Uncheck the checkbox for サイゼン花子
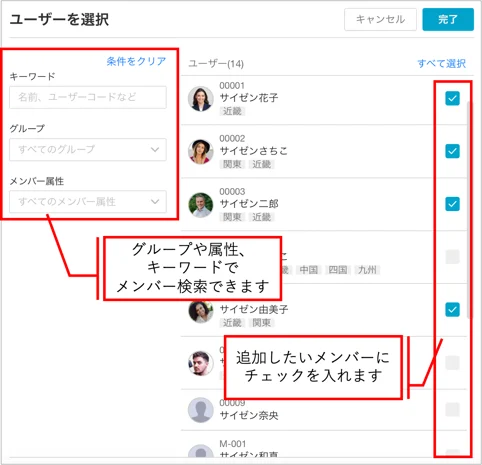Screen dimensions: 482x465 452,98
